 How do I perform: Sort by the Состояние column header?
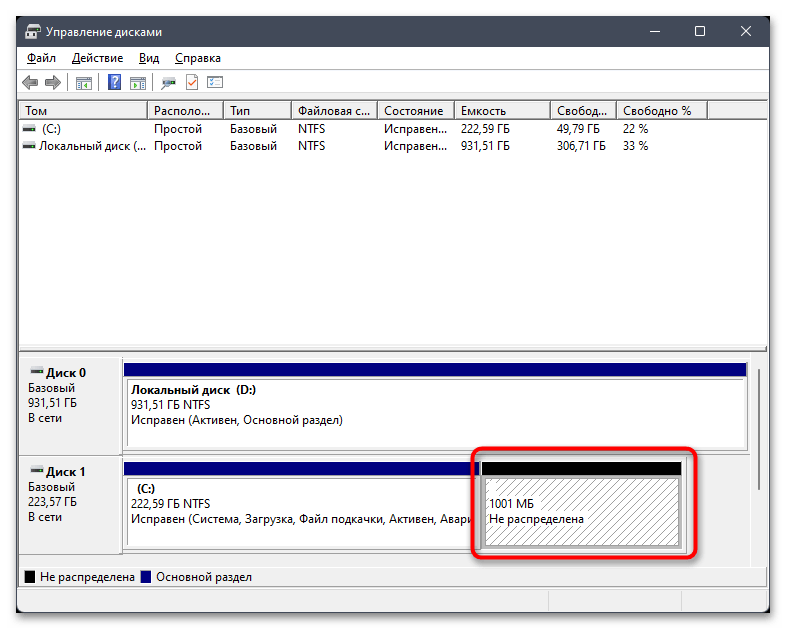(x=416, y=111)
